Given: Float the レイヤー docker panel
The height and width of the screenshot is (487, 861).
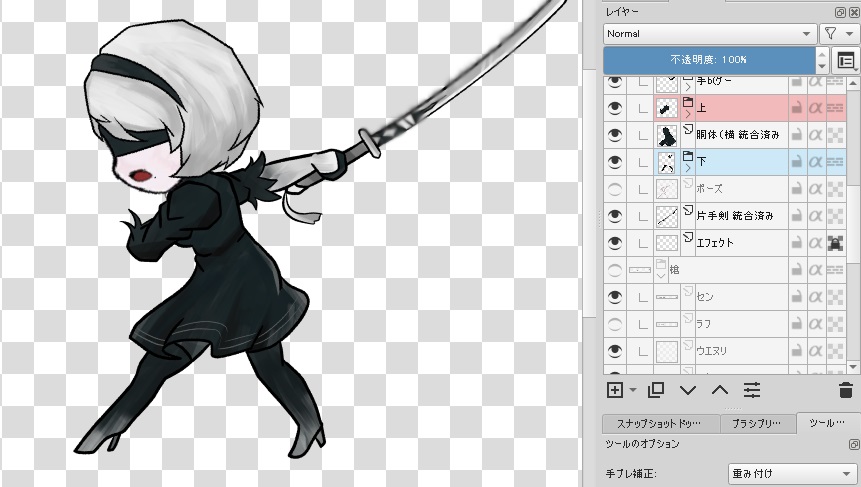Looking at the screenshot, I should 840,12.
